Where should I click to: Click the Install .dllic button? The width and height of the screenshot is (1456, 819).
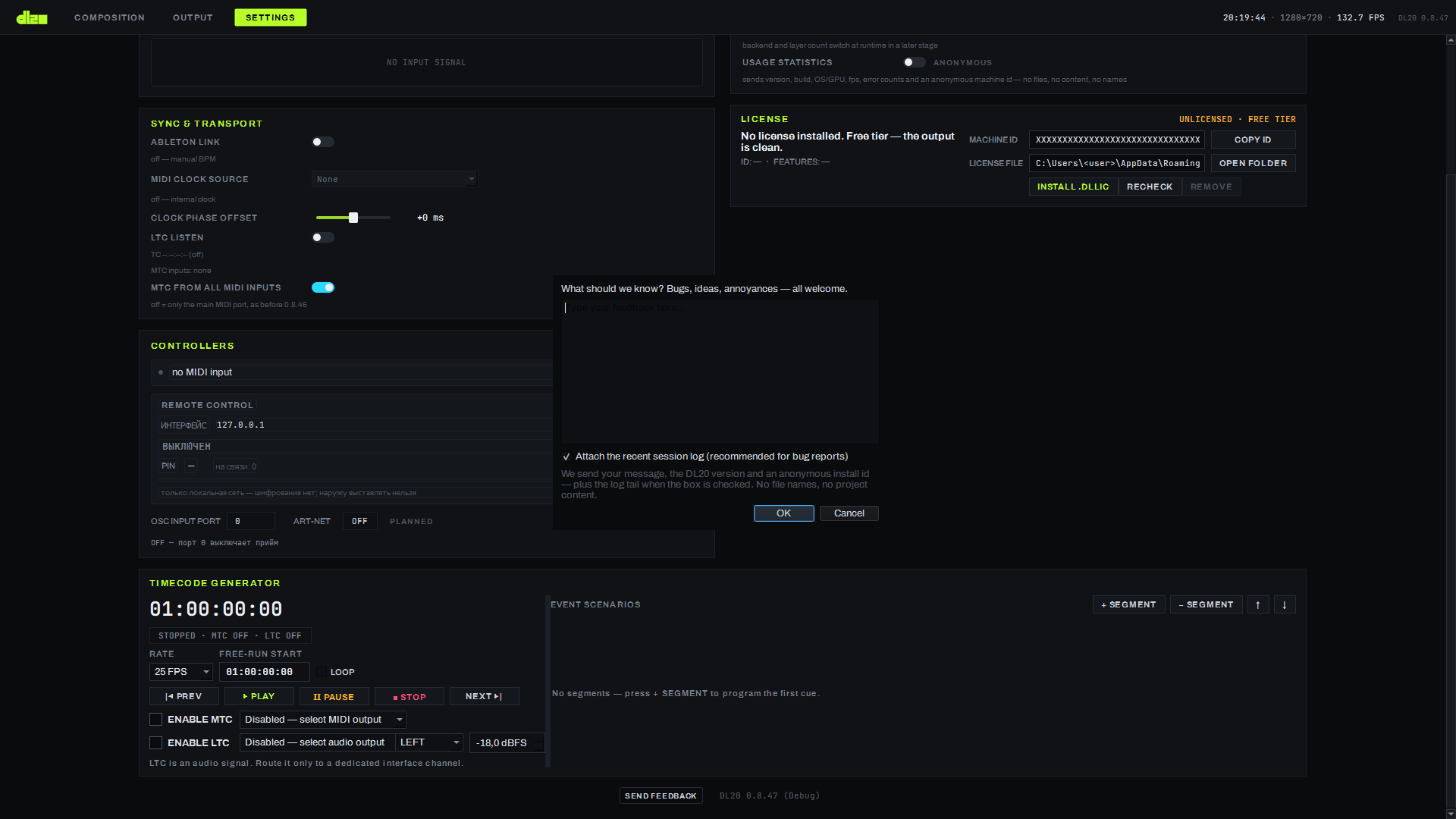[x=1073, y=187]
